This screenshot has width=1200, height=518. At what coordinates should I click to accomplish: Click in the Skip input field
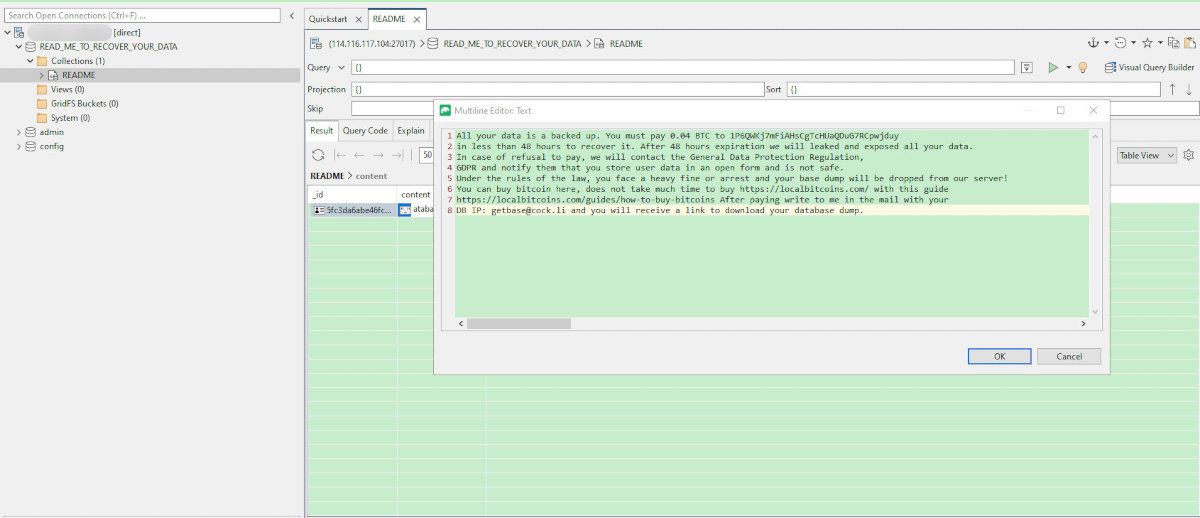[x=393, y=108]
